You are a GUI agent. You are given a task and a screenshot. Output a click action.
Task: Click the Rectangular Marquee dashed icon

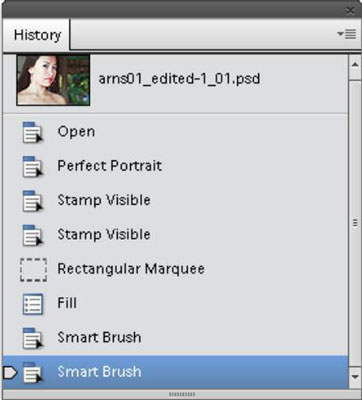(x=33, y=269)
